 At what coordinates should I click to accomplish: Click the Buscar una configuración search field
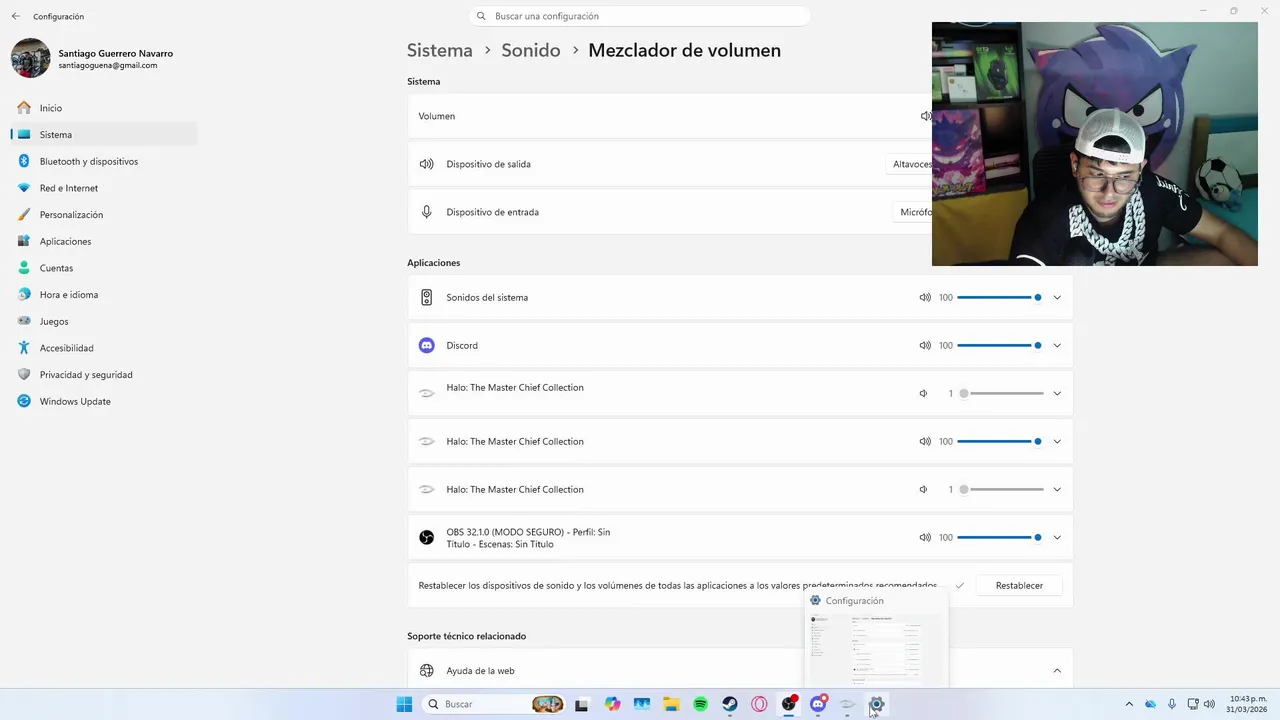[640, 16]
